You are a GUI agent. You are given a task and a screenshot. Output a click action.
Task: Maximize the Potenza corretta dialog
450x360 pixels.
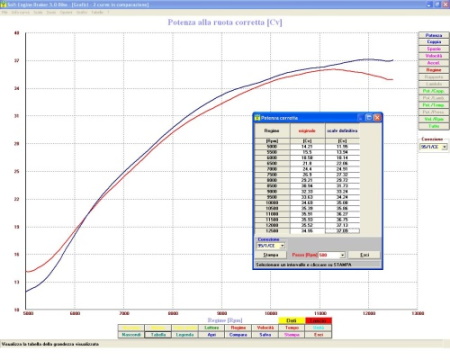click(369, 118)
